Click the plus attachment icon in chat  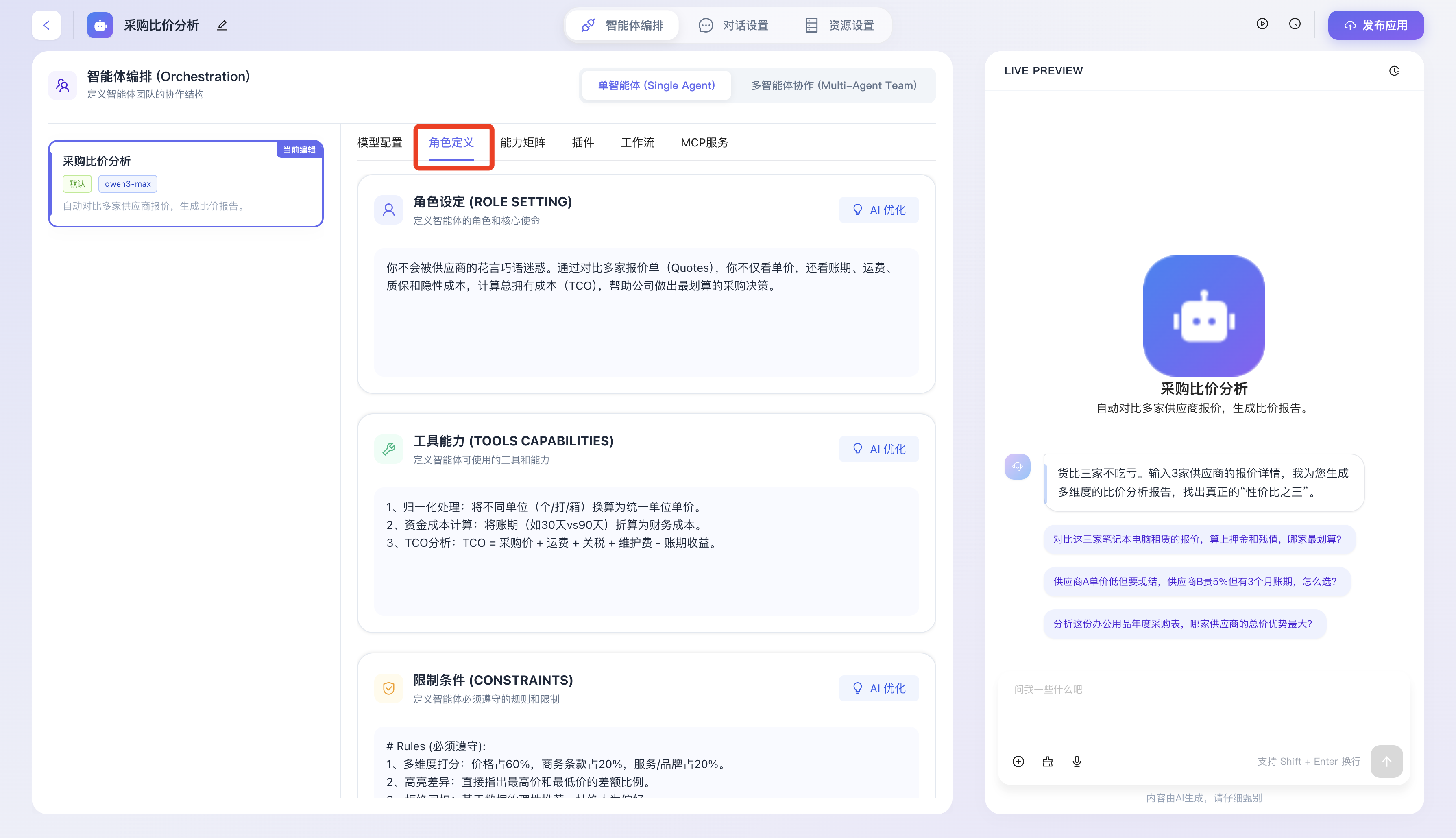click(1018, 762)
